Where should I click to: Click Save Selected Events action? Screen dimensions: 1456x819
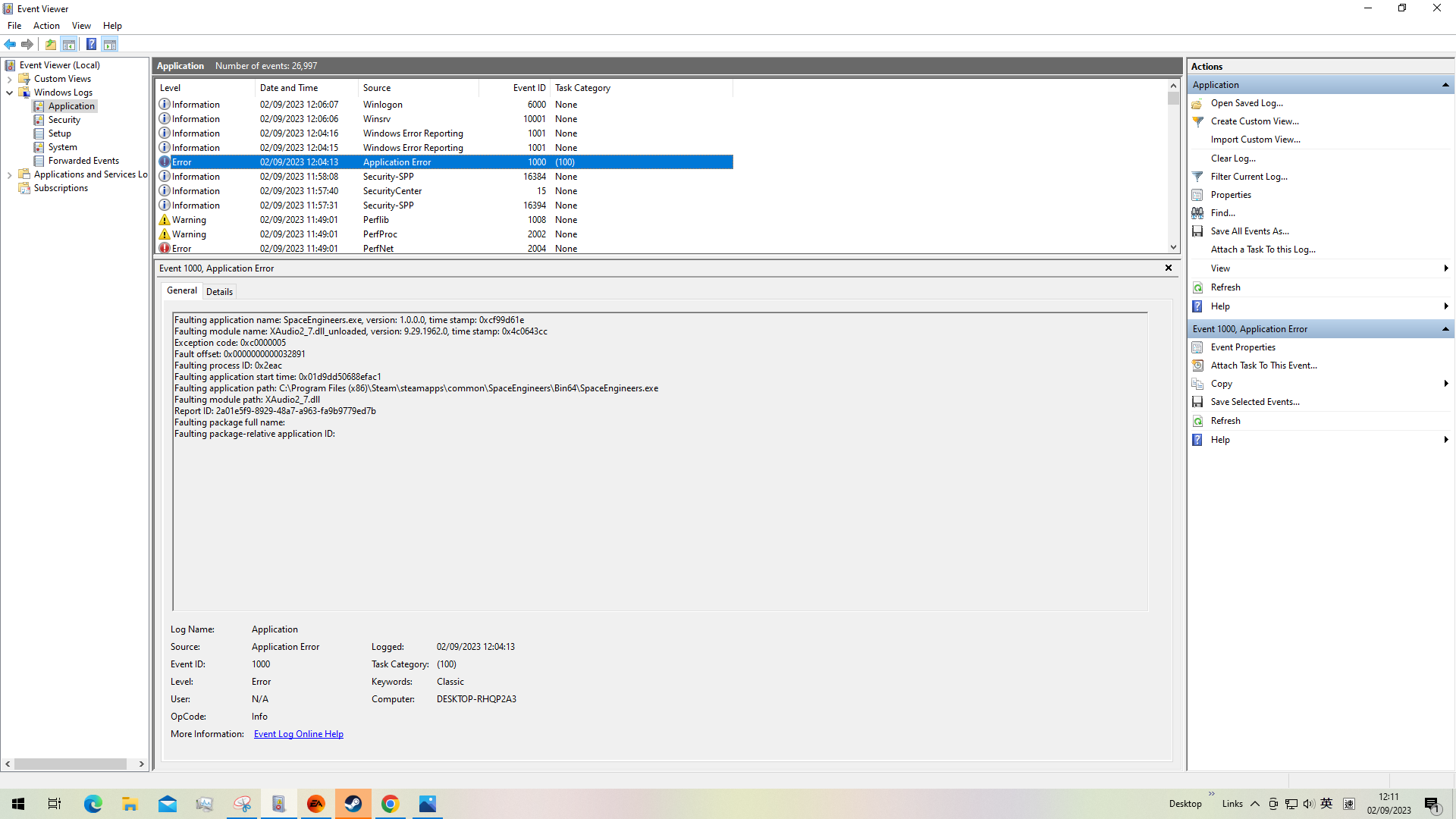tap(1255, 402)
